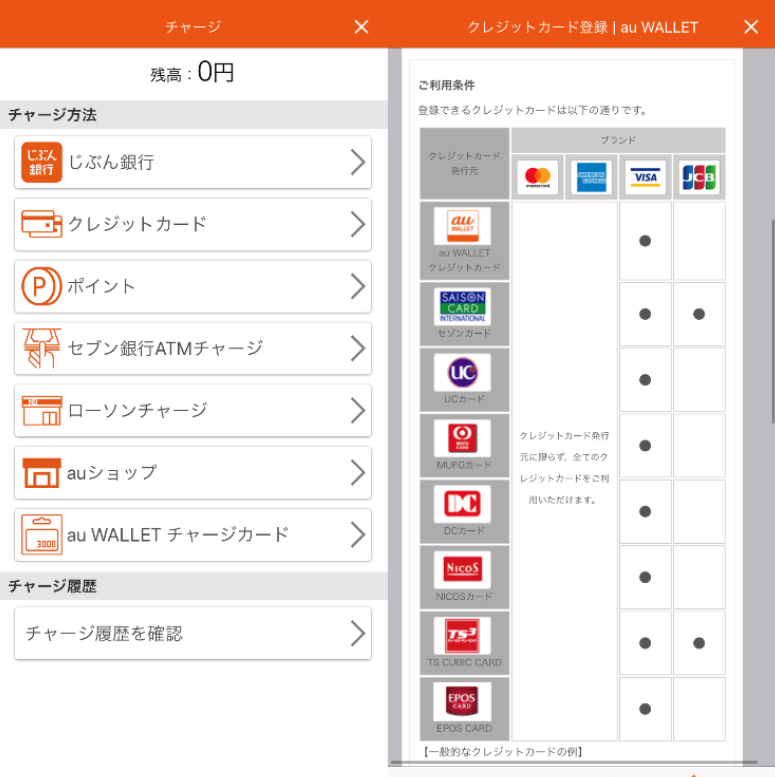This screenshot has width=775, height=777.
Task: Tap the P coin icon beside ポイント
Action: pyautogui.click(x=42, y=286)
